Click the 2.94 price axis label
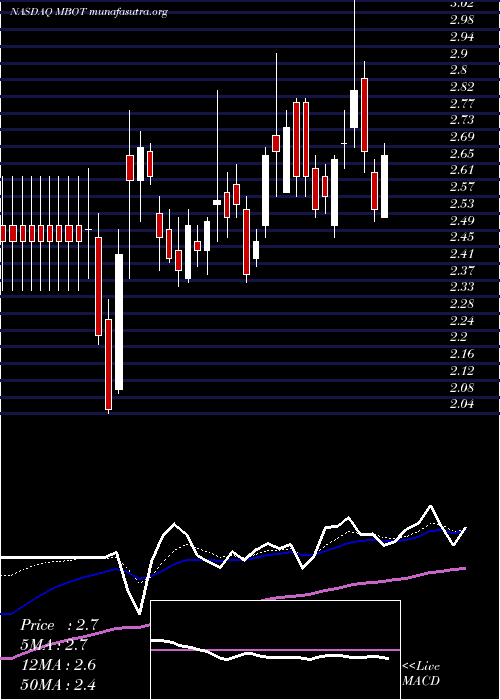 pos(462,37)
